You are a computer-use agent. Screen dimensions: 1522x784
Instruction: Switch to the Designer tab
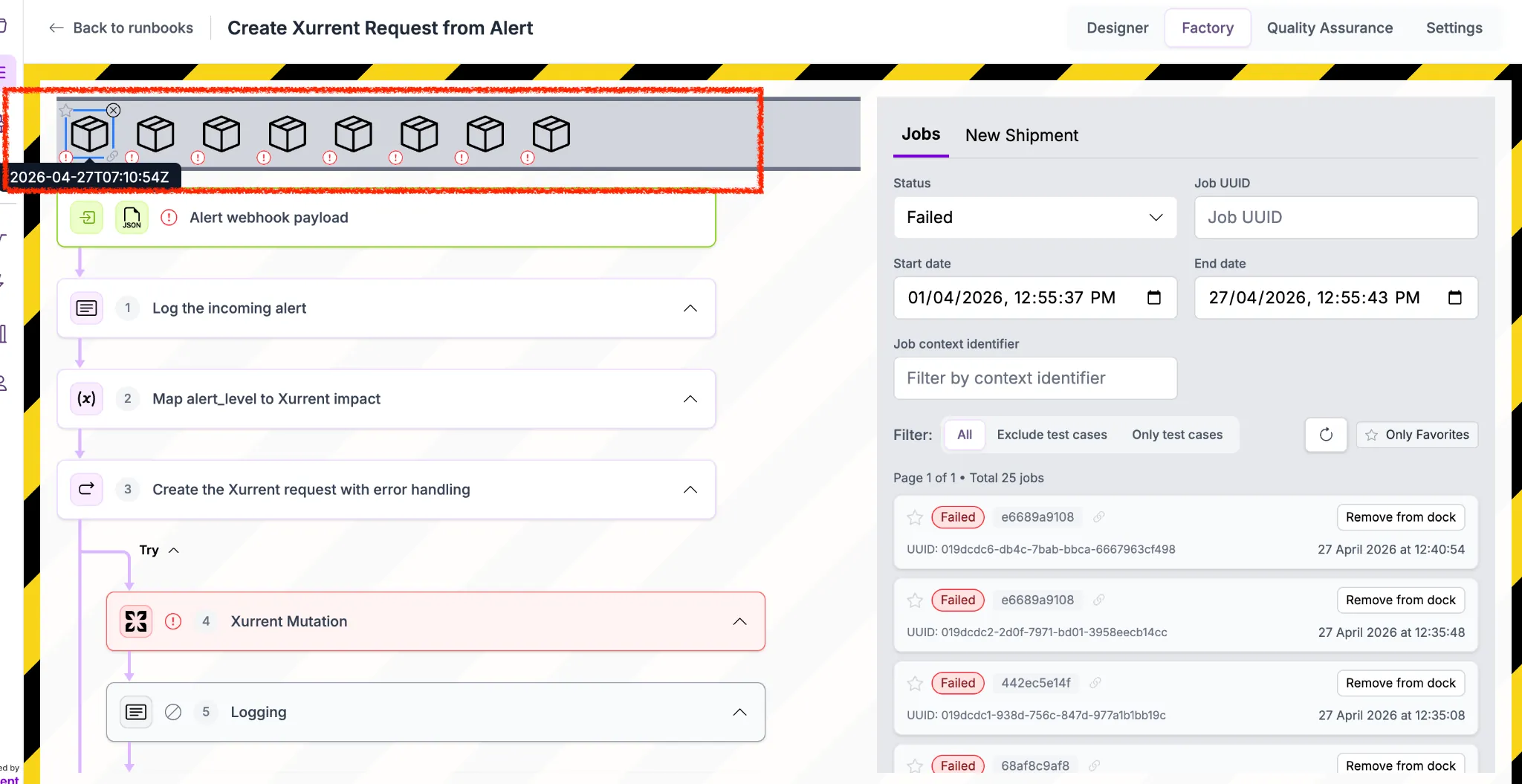1117,28
